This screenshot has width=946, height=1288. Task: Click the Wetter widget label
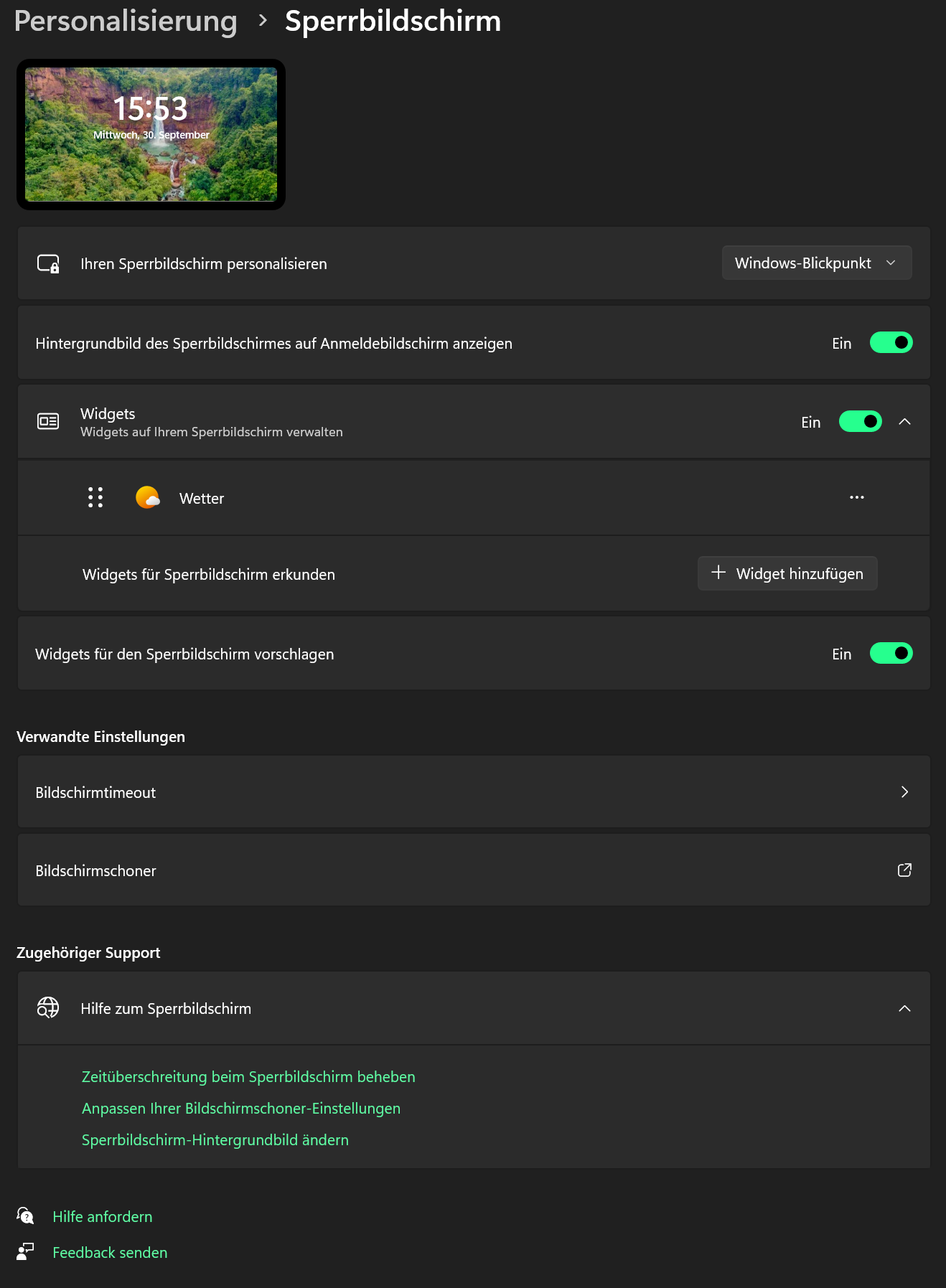point(202,498)
